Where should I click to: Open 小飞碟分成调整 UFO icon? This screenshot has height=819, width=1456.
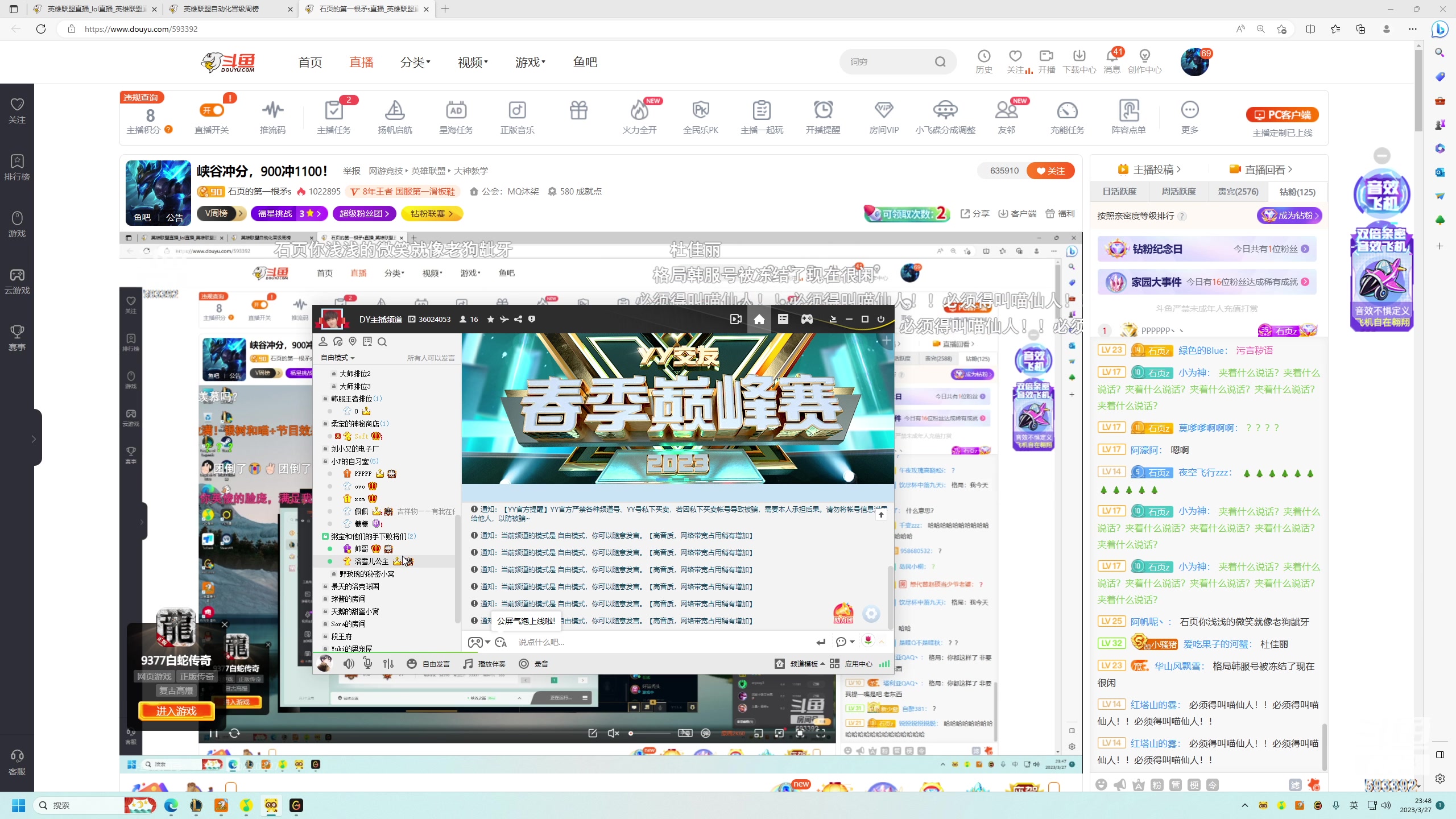[x=945, y=110]
